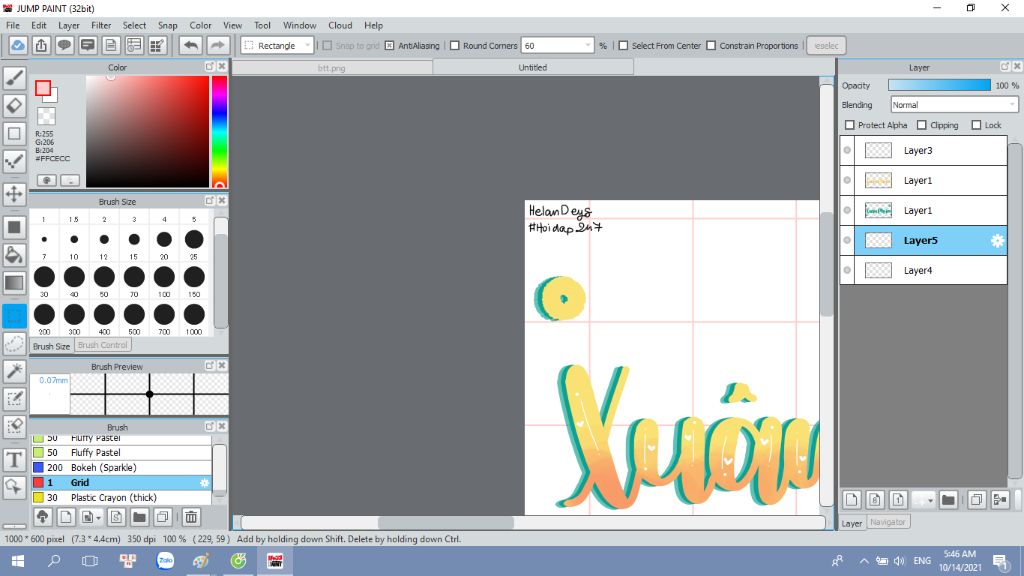Enable Constrain Proportions checkbox

pyautogui.click(x=711, y=46)
